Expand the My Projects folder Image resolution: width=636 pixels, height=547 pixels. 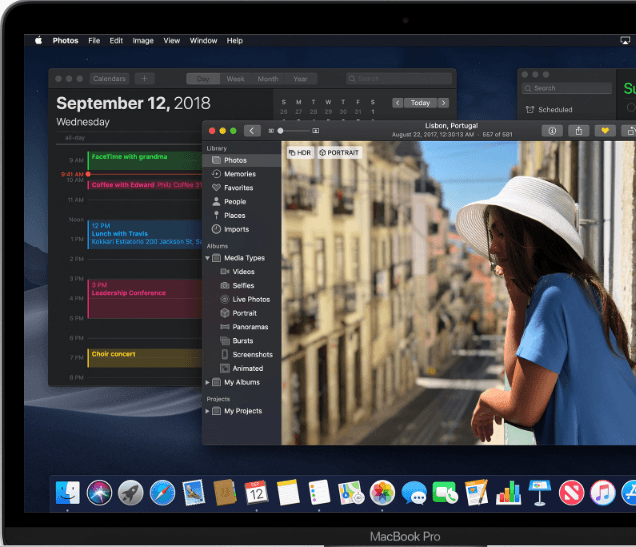208,411
